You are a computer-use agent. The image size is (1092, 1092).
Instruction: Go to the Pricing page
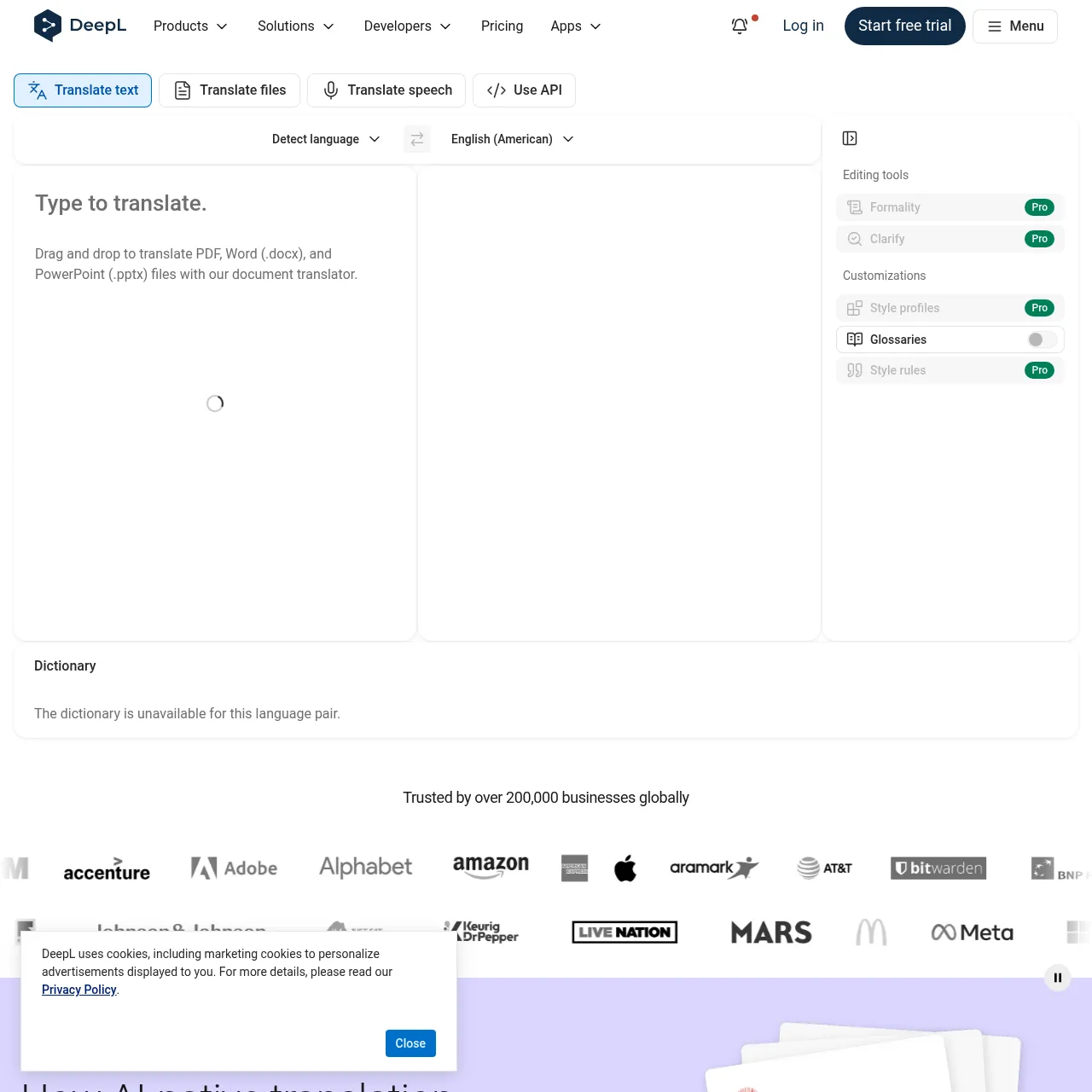(502, 26)
